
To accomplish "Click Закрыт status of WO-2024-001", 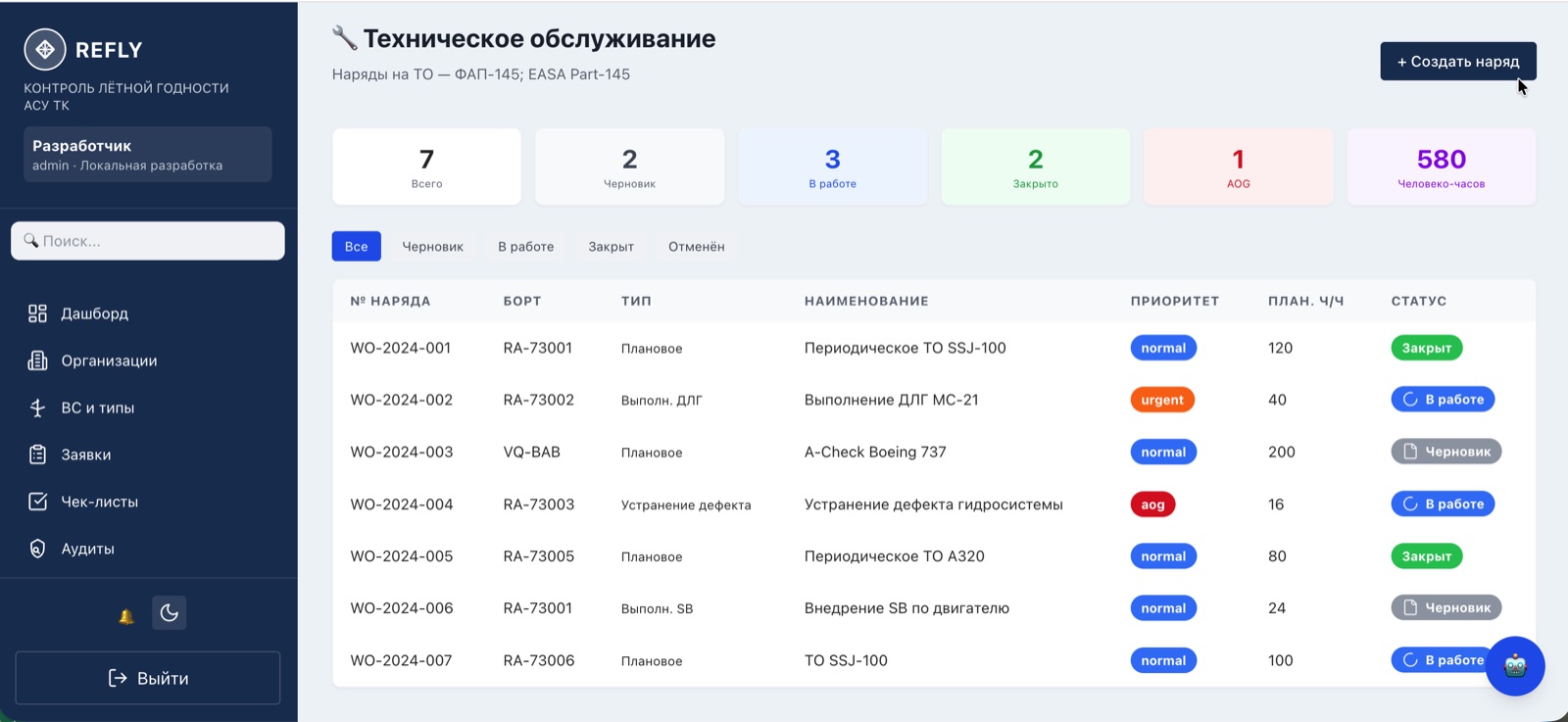I will click(1427, 348).
